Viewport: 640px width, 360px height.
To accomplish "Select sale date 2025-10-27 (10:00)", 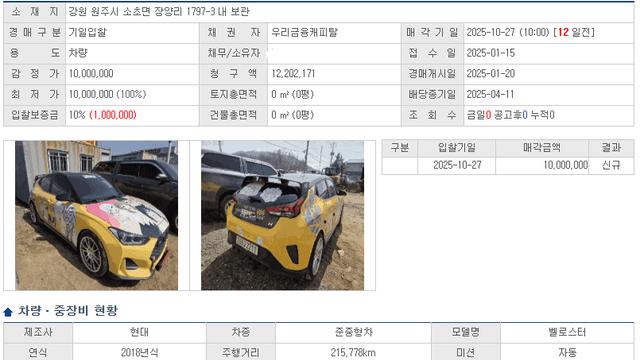I will click(508, 32).
